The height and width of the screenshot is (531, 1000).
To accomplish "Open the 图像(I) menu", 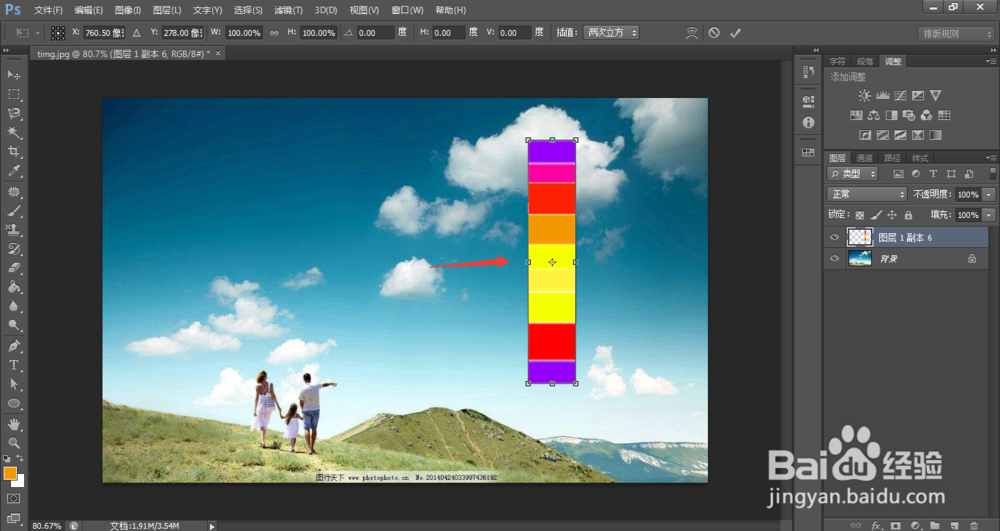I will pyautogui.click(x=128, y=10).
